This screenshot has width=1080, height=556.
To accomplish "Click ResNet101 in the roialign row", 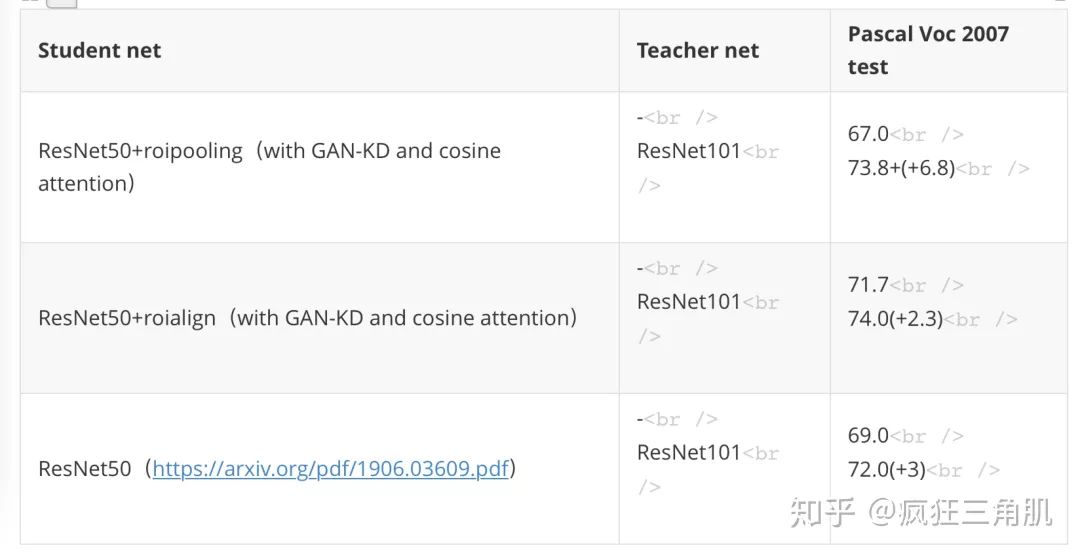I will coord(688,301).
